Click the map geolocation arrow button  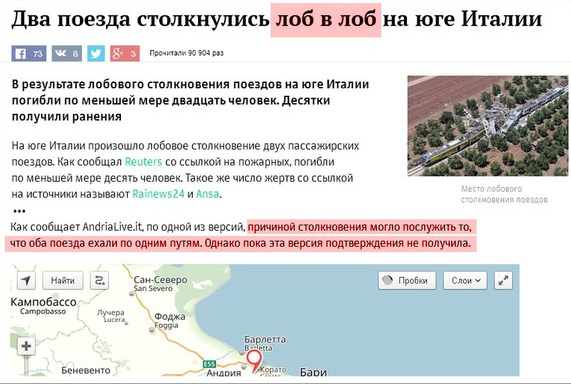tap(26, 281)
